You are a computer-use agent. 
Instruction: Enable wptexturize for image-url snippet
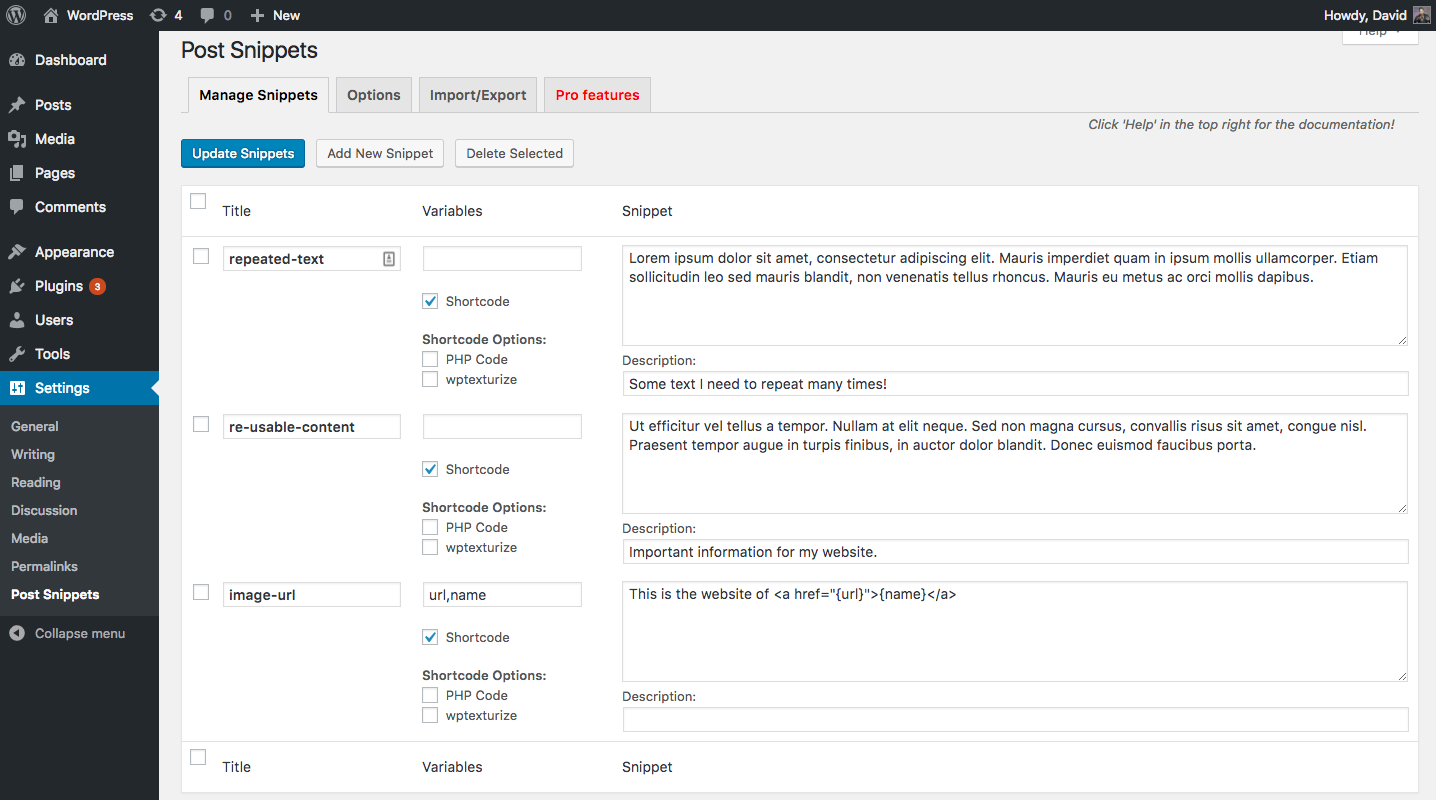tap(430, 715)
